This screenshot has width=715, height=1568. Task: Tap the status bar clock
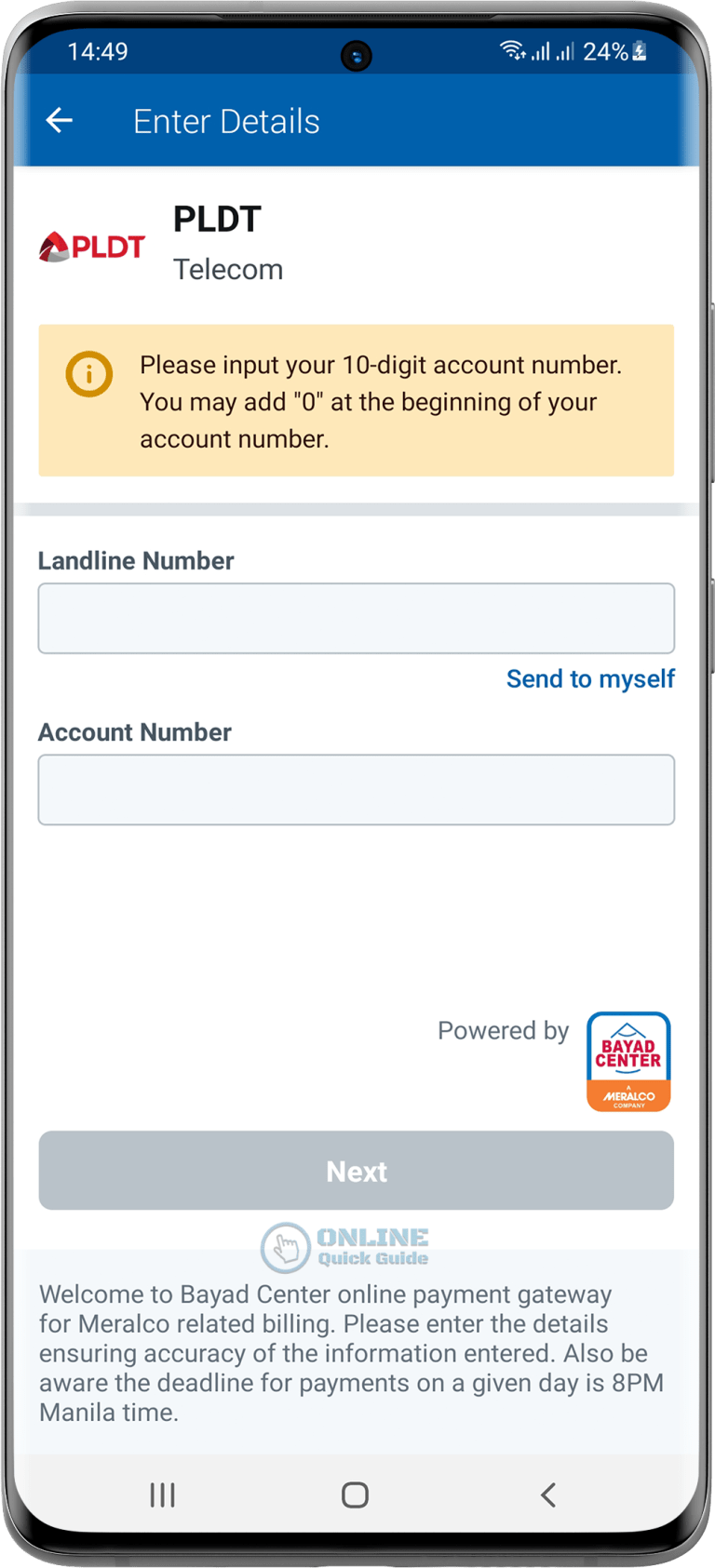(98, 51)
